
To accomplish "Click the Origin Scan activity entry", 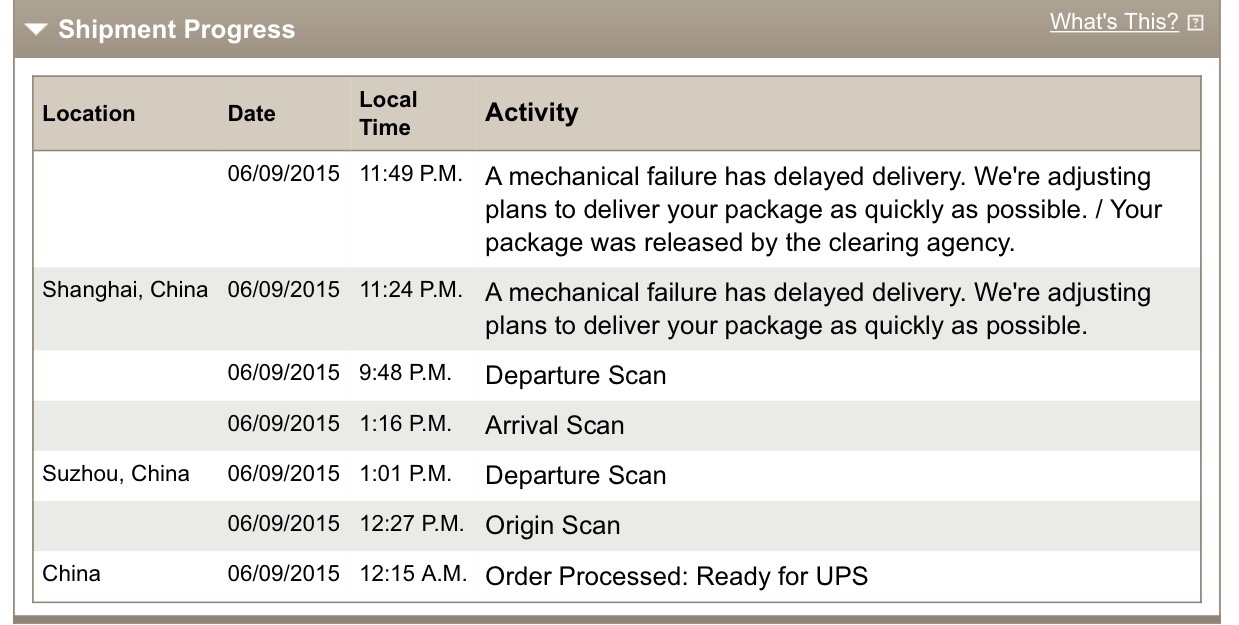I will click(x=552, y=525).
